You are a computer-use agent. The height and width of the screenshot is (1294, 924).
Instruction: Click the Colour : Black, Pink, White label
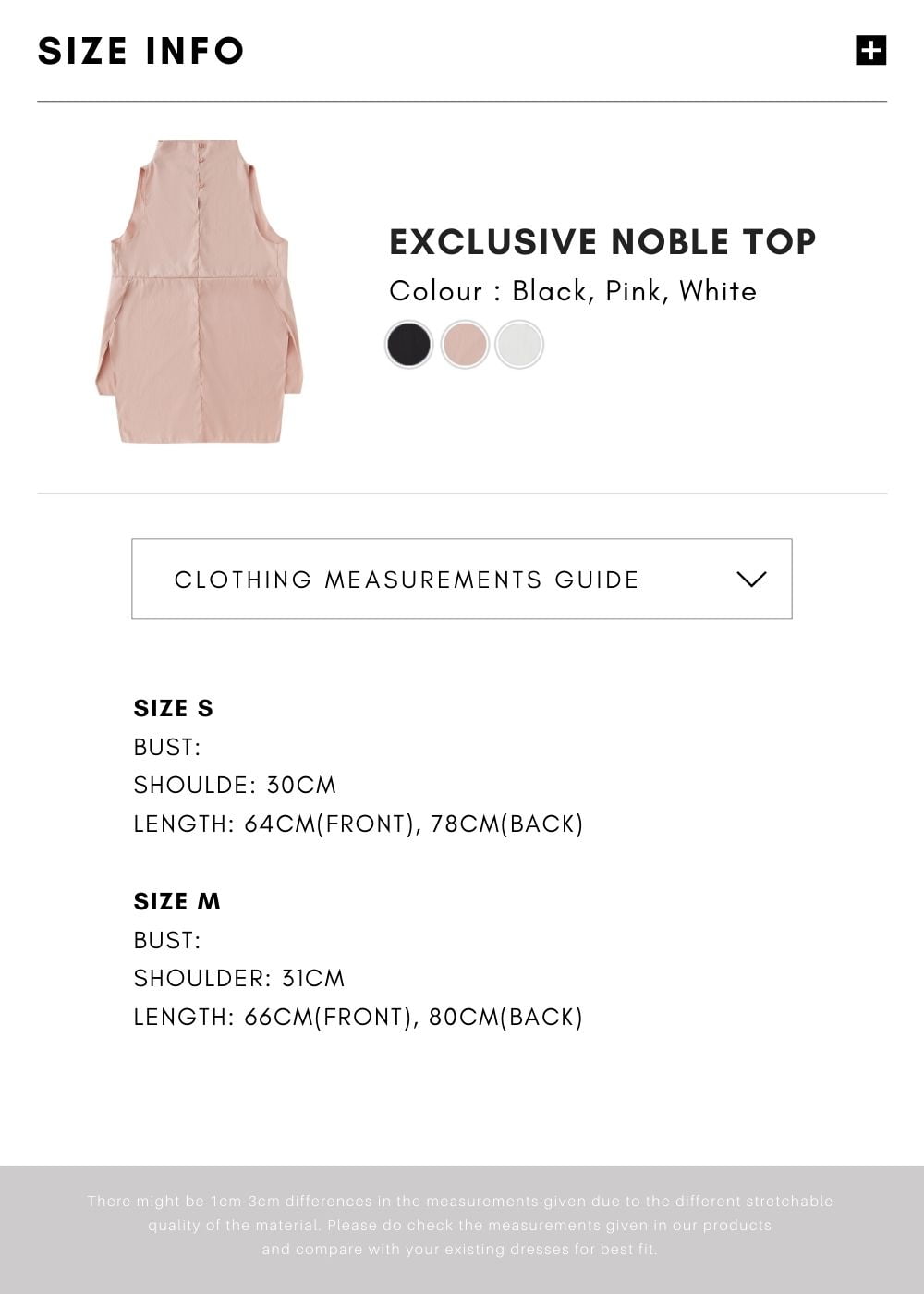pos(573,291)
